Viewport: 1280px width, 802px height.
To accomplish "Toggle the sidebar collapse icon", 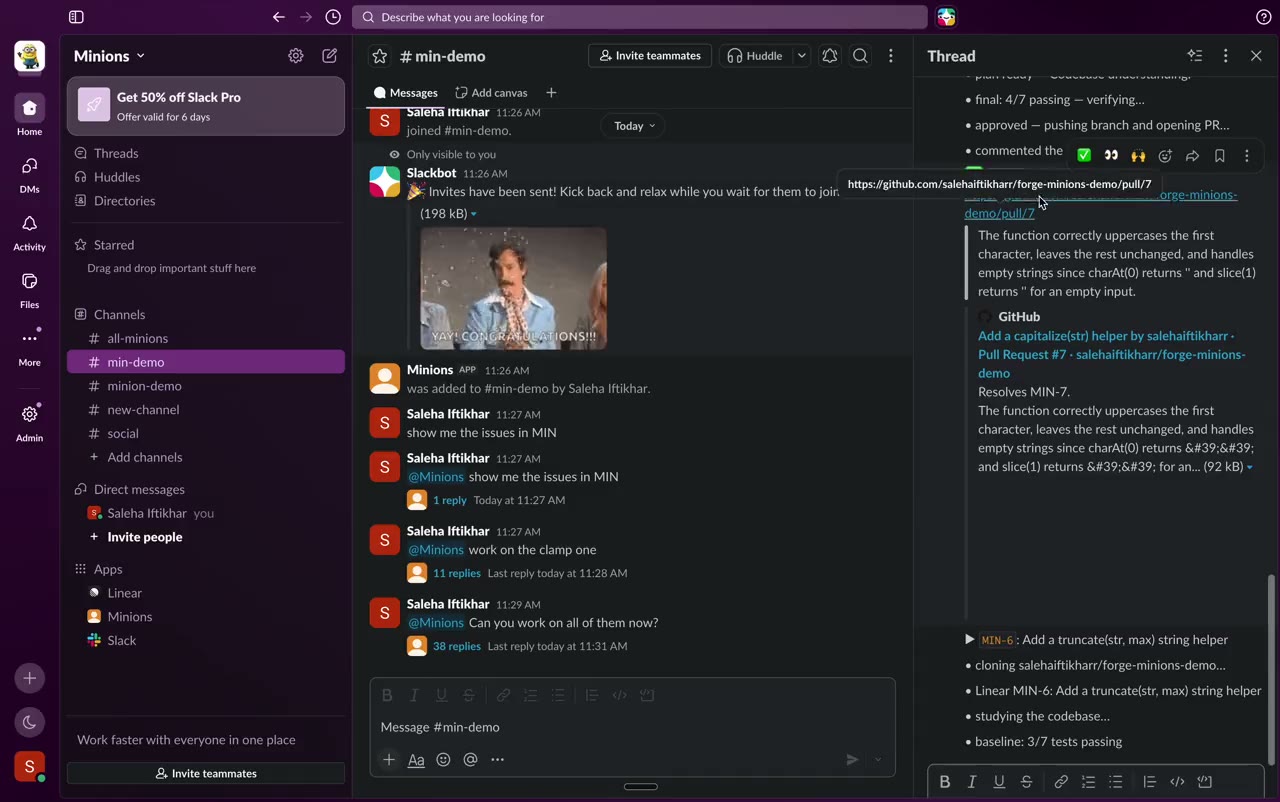I will 76,17.
